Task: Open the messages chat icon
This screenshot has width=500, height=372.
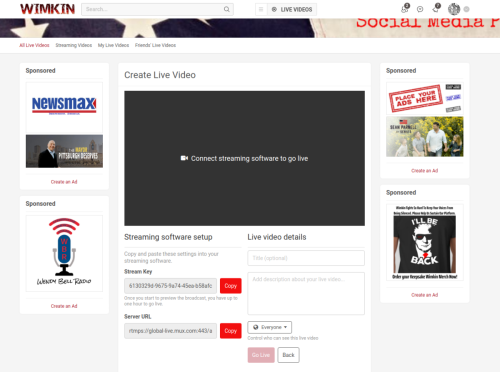Action: [x=420, y=9]
